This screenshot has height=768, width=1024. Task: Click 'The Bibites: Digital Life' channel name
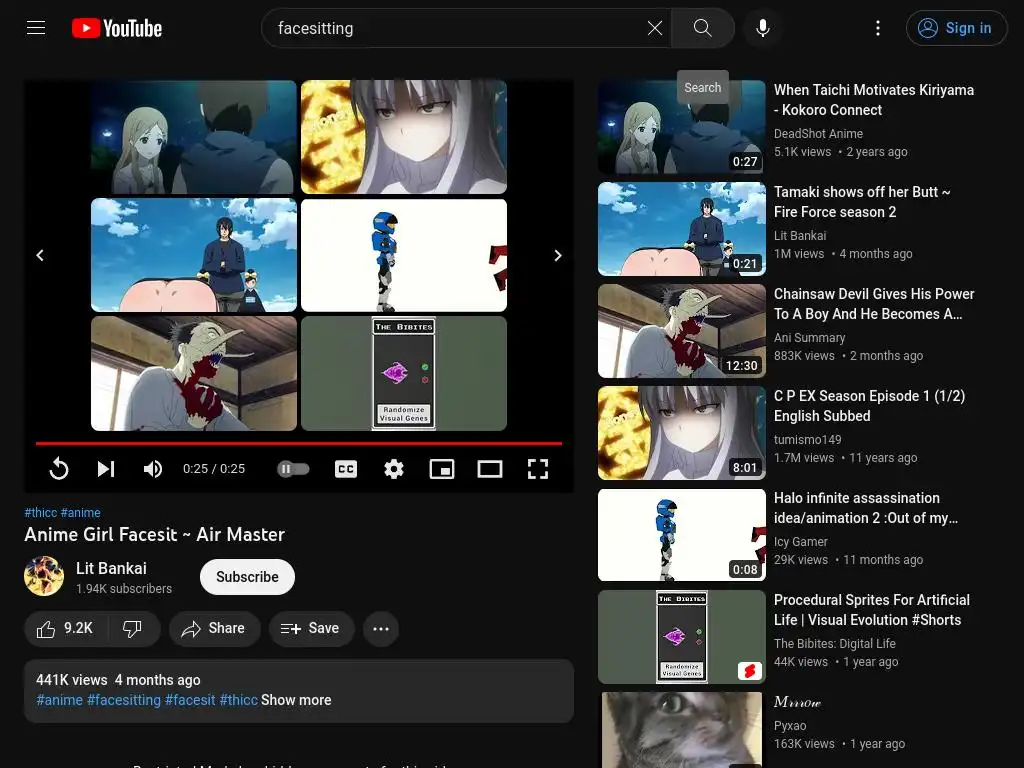pos(835,643)
